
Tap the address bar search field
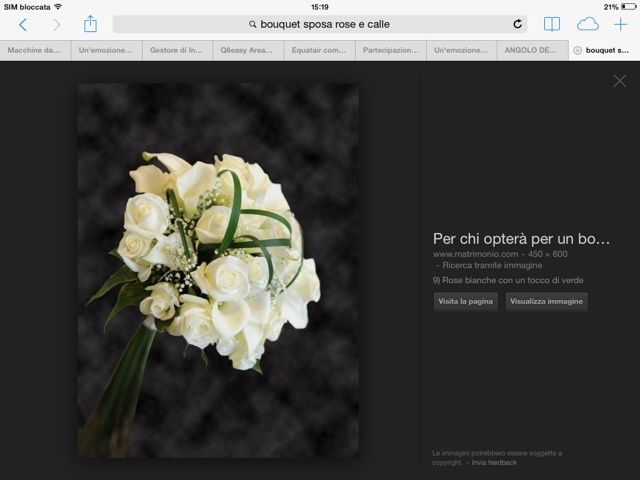(x=318, y=24)
